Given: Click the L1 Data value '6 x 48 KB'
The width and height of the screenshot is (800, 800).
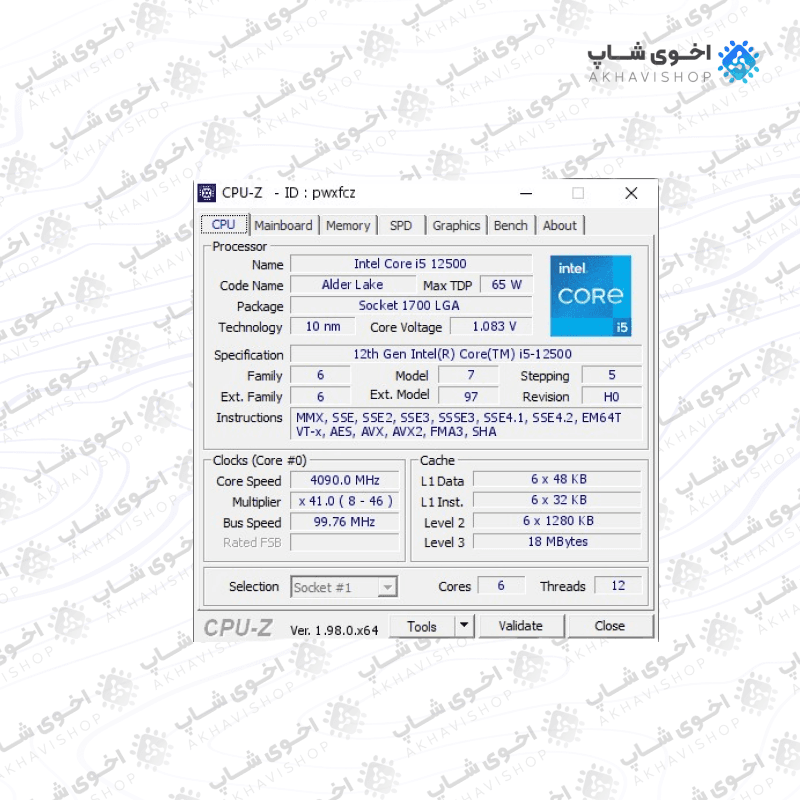Looking at the screenshot, I should (x=557, y=479).
